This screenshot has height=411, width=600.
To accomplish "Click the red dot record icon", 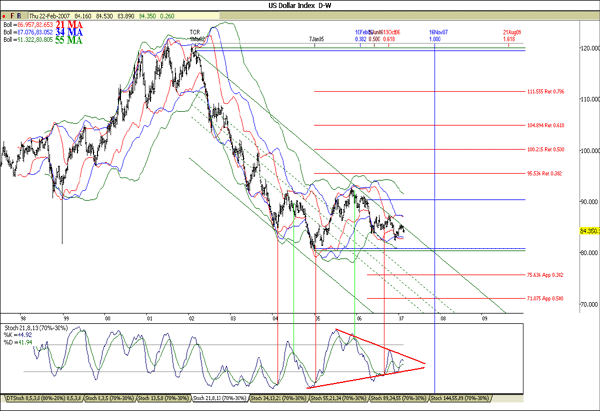I will (4, 16).
